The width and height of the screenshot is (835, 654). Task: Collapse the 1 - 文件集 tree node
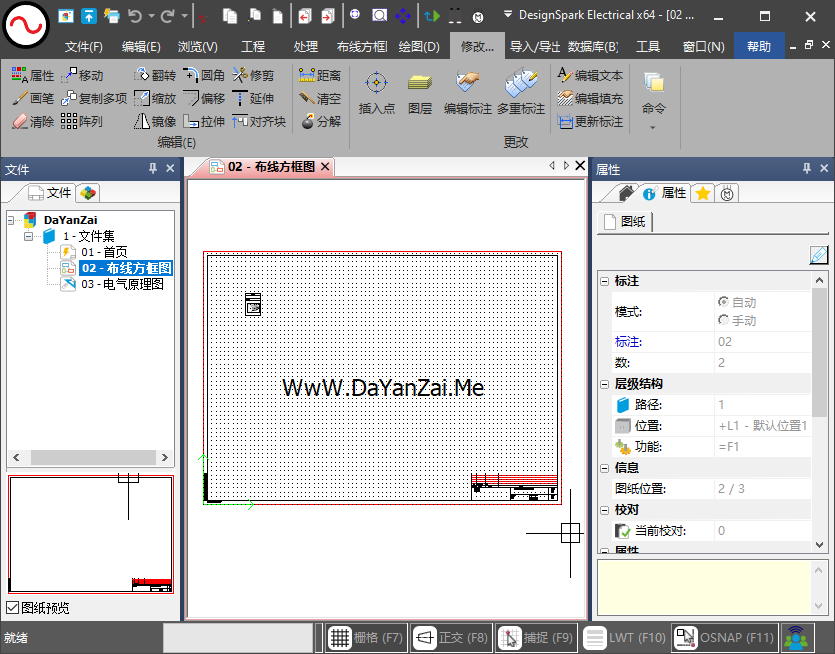pyautogui.click(x=28, y=236)
